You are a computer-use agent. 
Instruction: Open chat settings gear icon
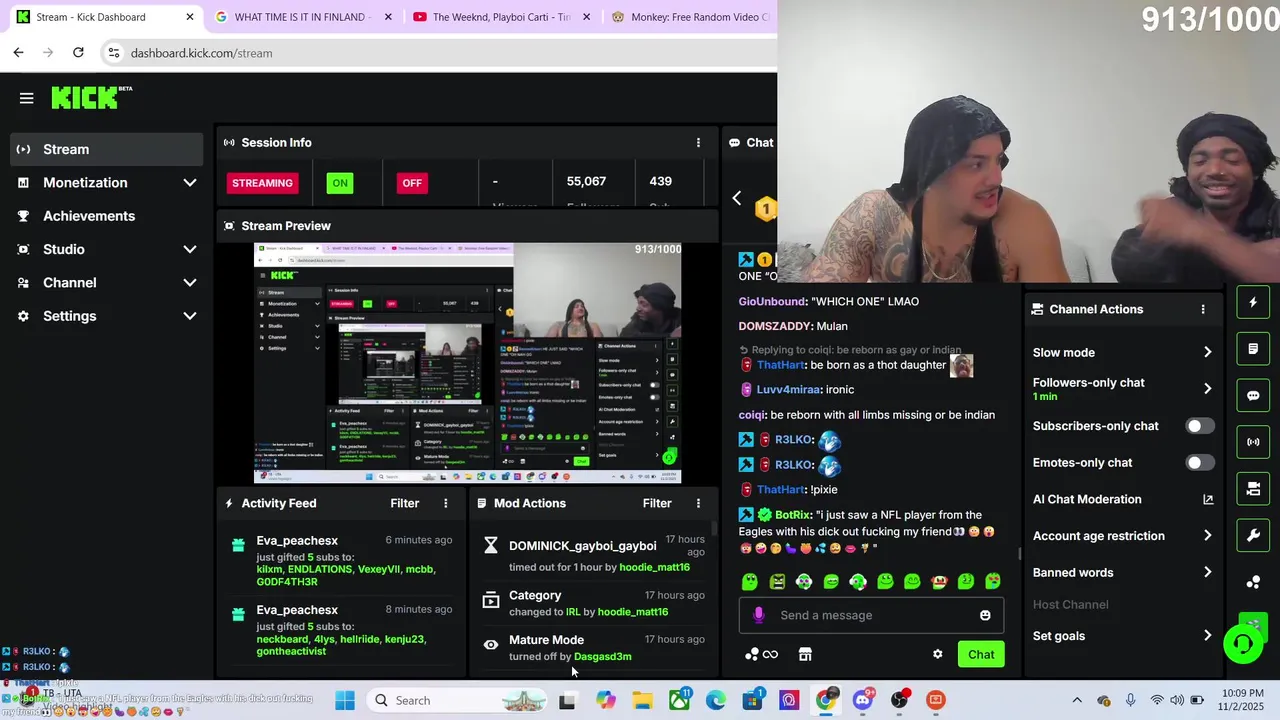click(937, 654)
